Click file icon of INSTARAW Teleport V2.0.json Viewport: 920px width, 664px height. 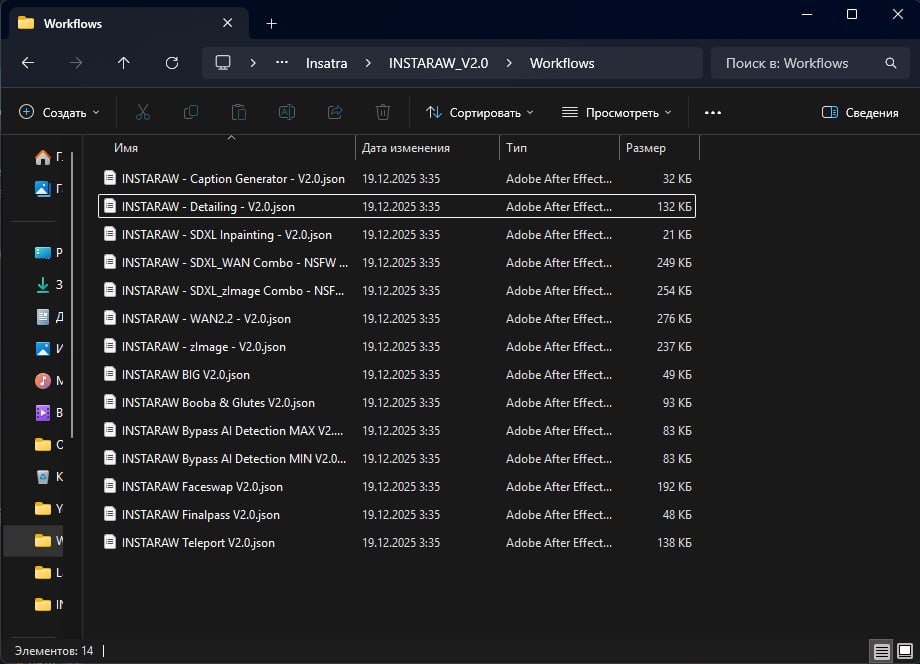click(110, 542)
